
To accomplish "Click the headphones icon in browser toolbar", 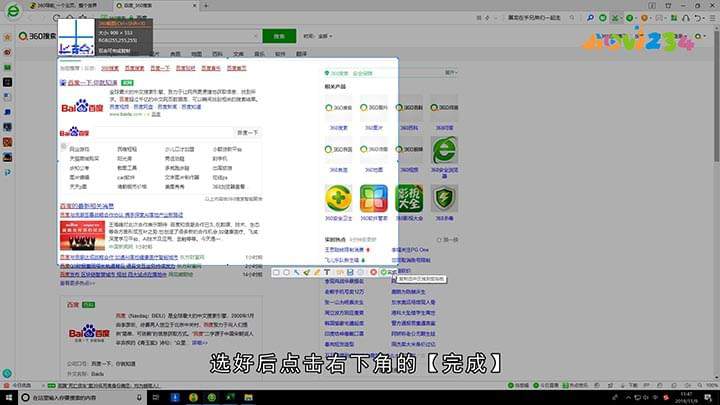I will (x=686, y=18).
